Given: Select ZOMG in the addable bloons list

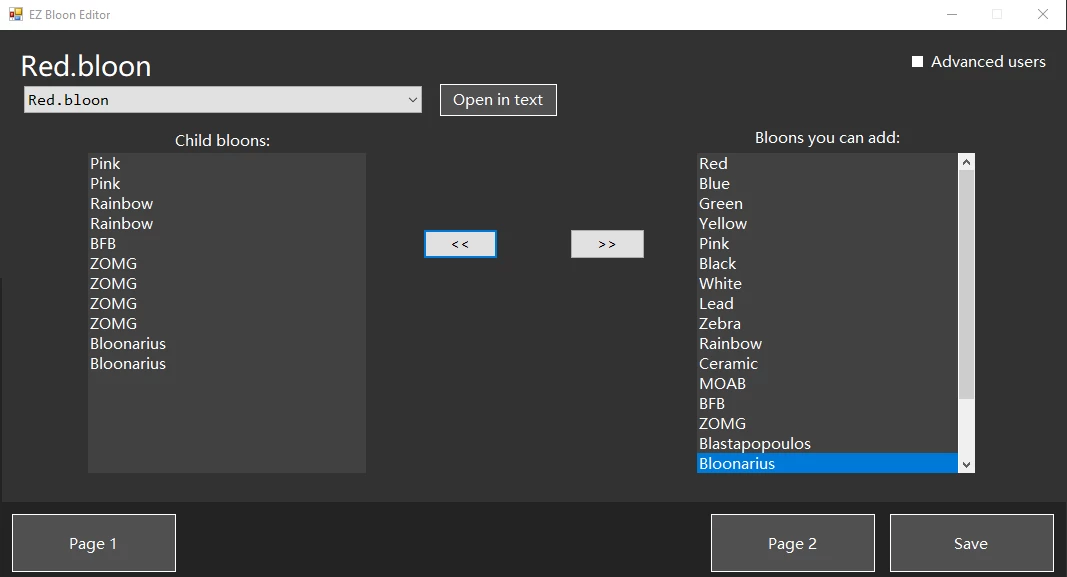Looking at the screenshot, I should click(827, 423).
